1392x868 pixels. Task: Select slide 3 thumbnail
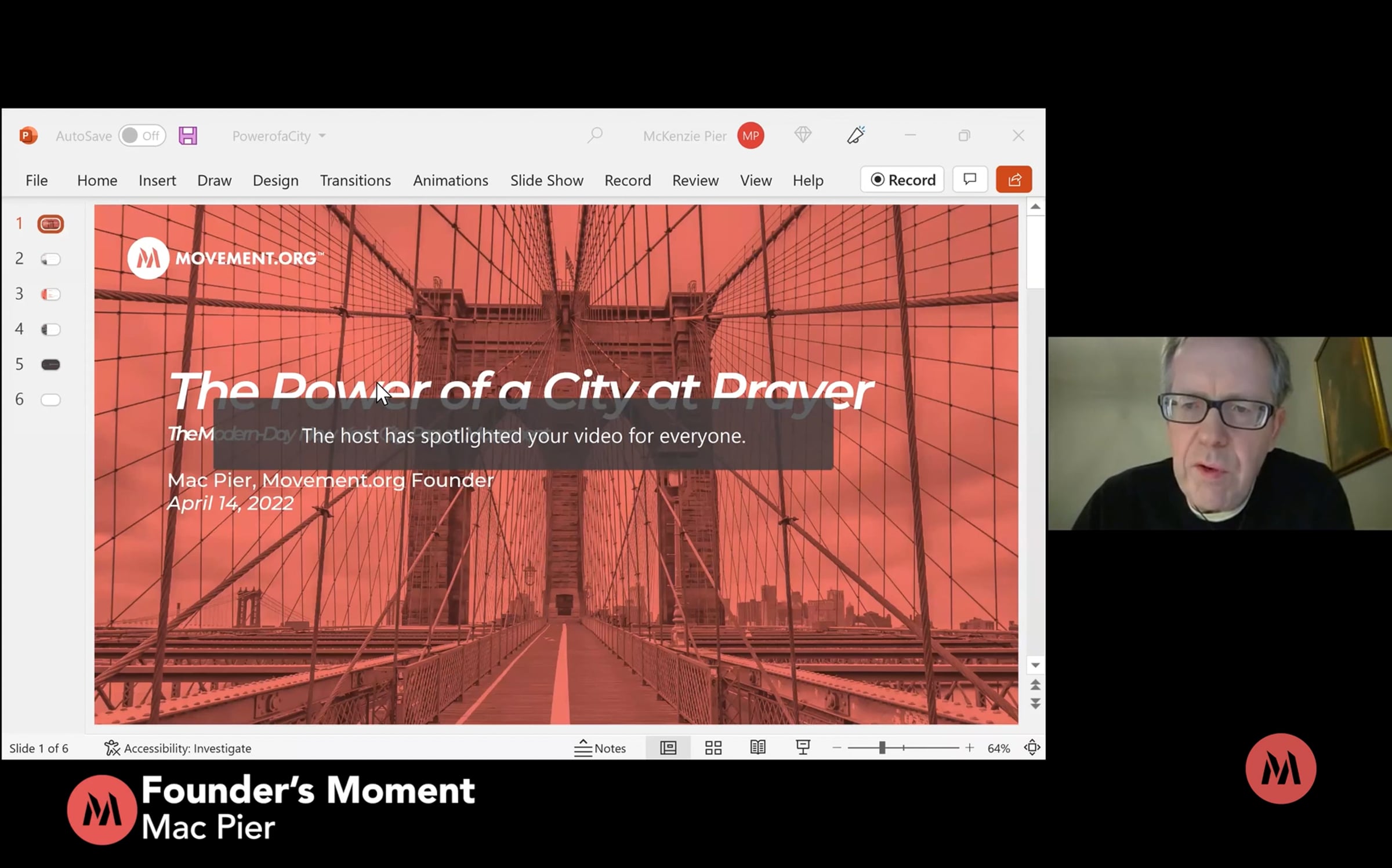[50, 295]
